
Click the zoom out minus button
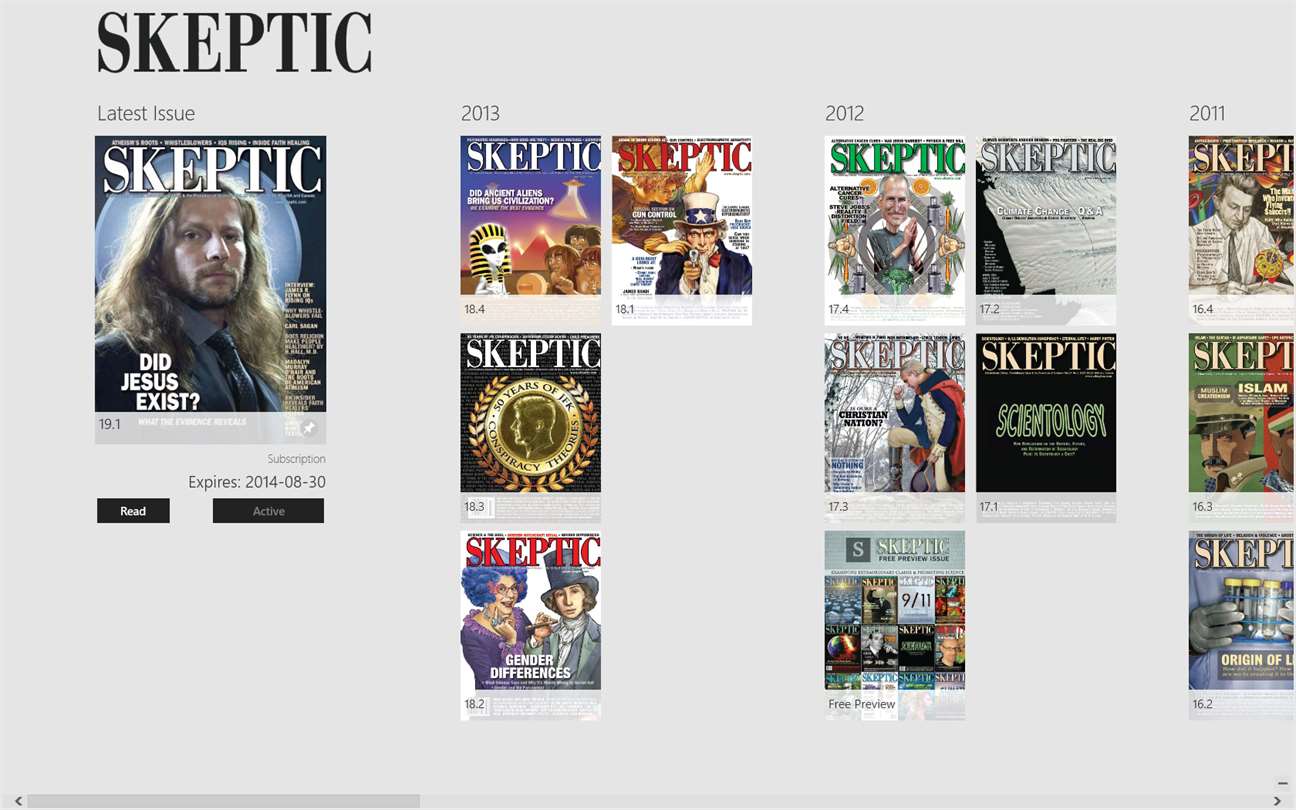[x=1283, y=783]
